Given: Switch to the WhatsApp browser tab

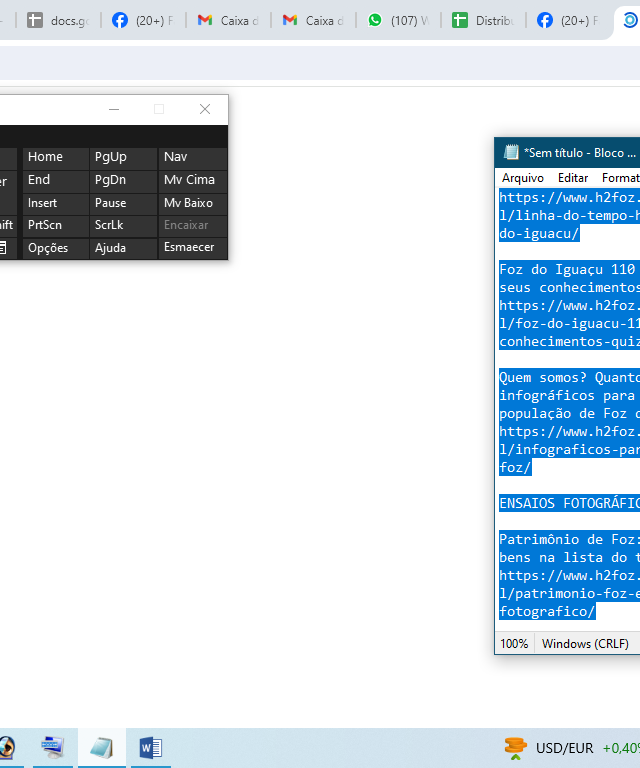Looking at the screenshot, I should 398,20.
